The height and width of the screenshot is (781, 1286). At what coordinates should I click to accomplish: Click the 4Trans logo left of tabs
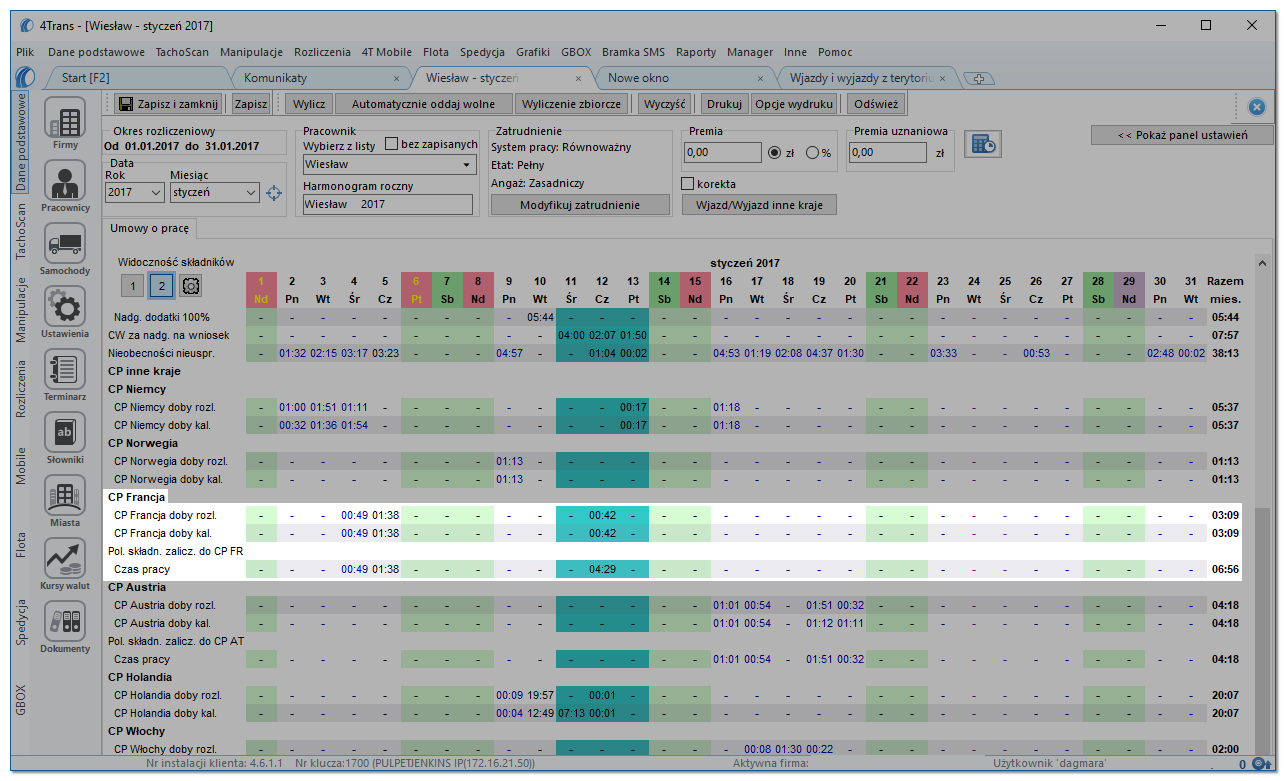click(27, 77)
